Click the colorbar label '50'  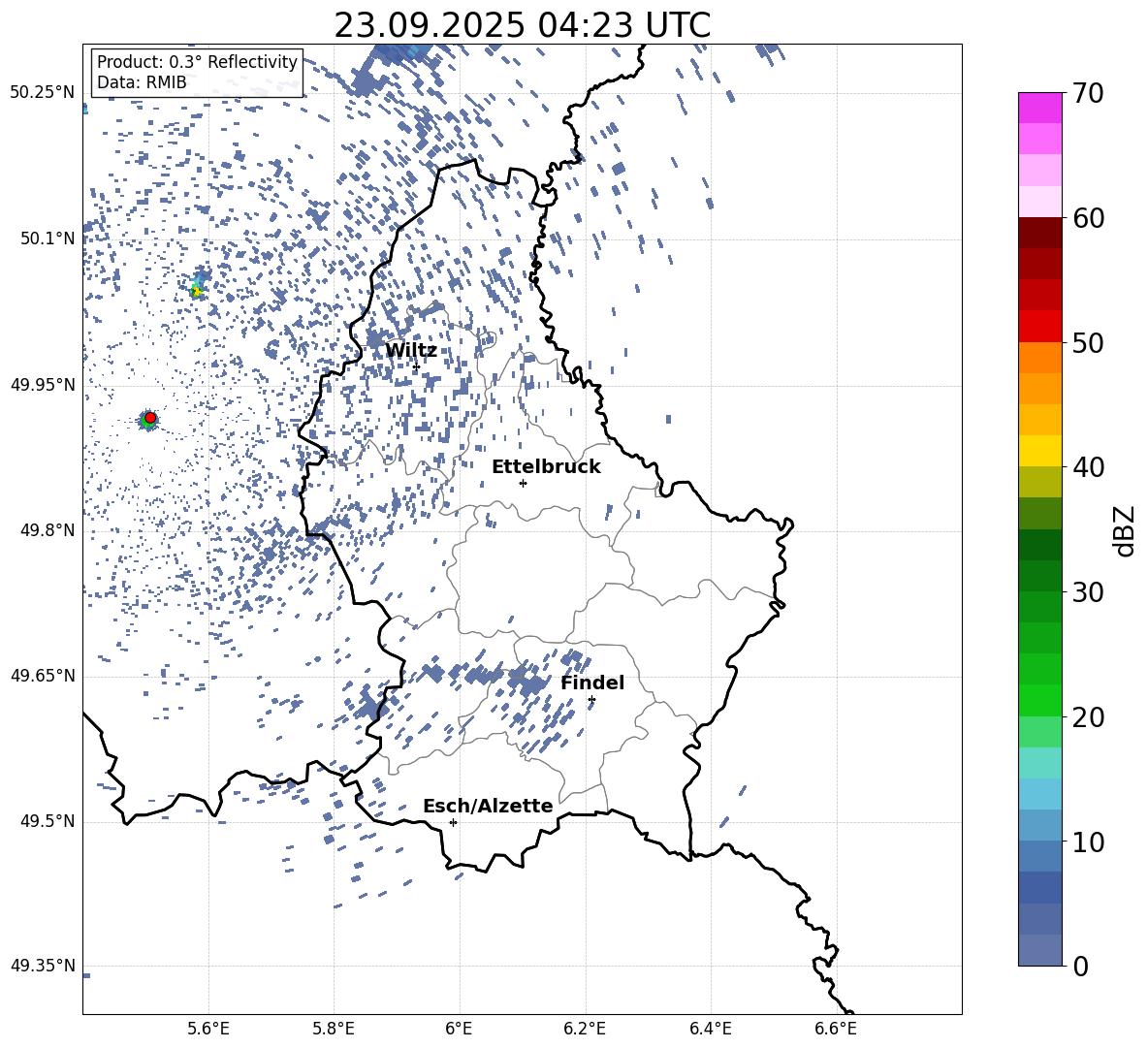coord(1088,342)
